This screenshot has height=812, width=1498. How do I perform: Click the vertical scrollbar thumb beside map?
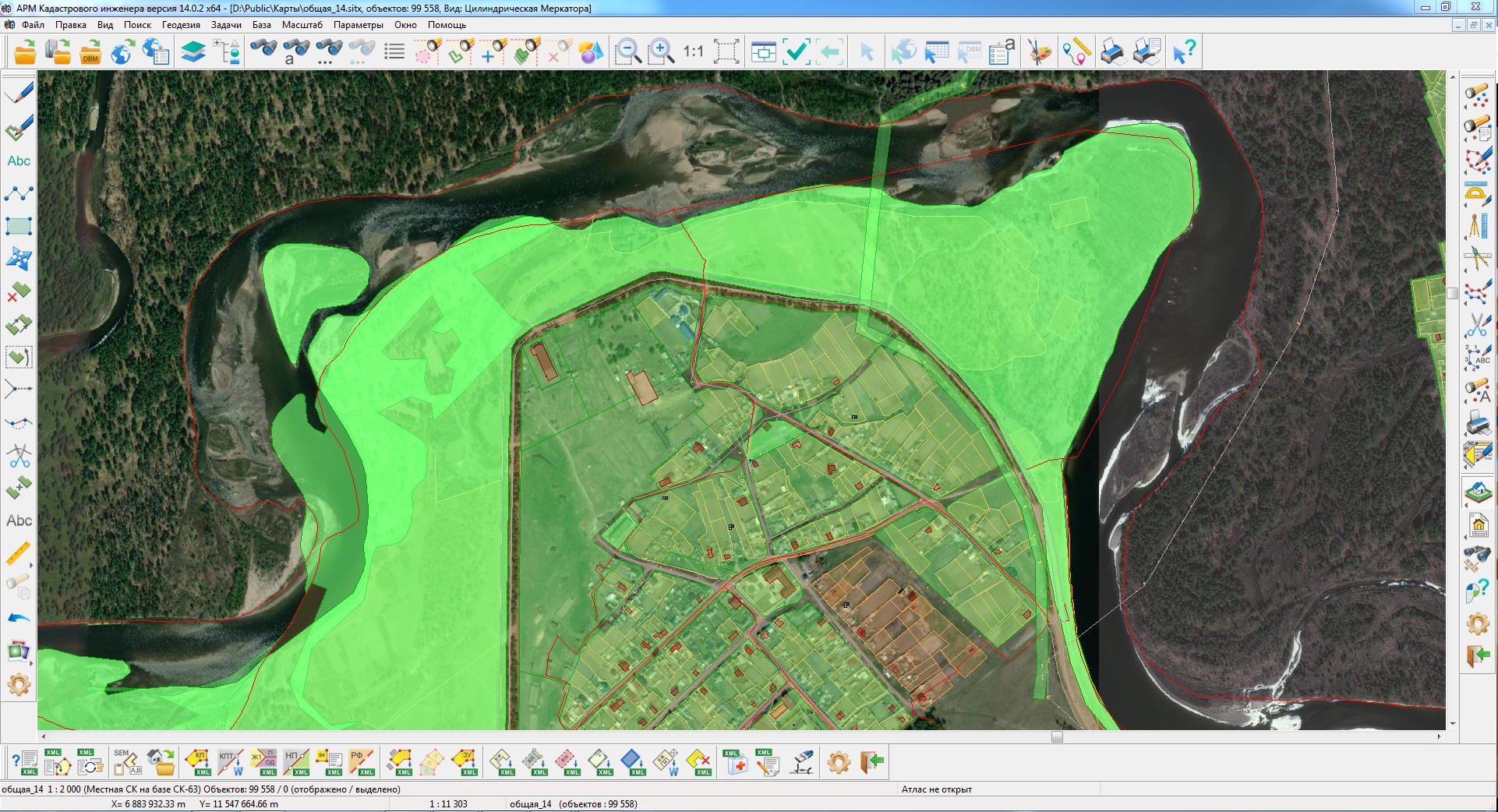1452,294
